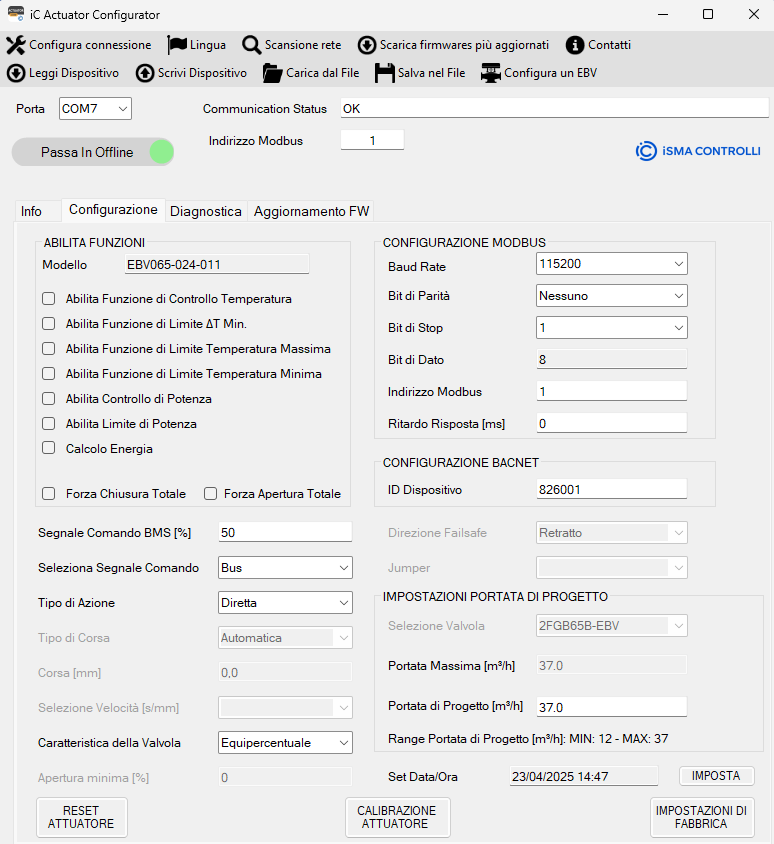Click the wrench icon for Configura connessione

click(16, 45)
